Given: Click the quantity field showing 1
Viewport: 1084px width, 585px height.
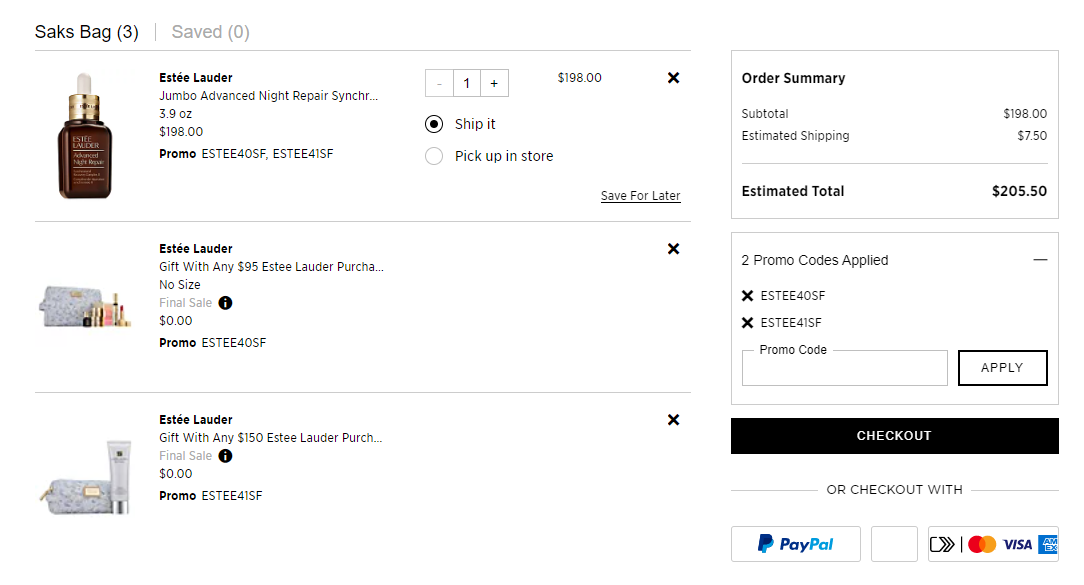Looking at the screenshot, I should pyautogui.click(x=467, y=83).
